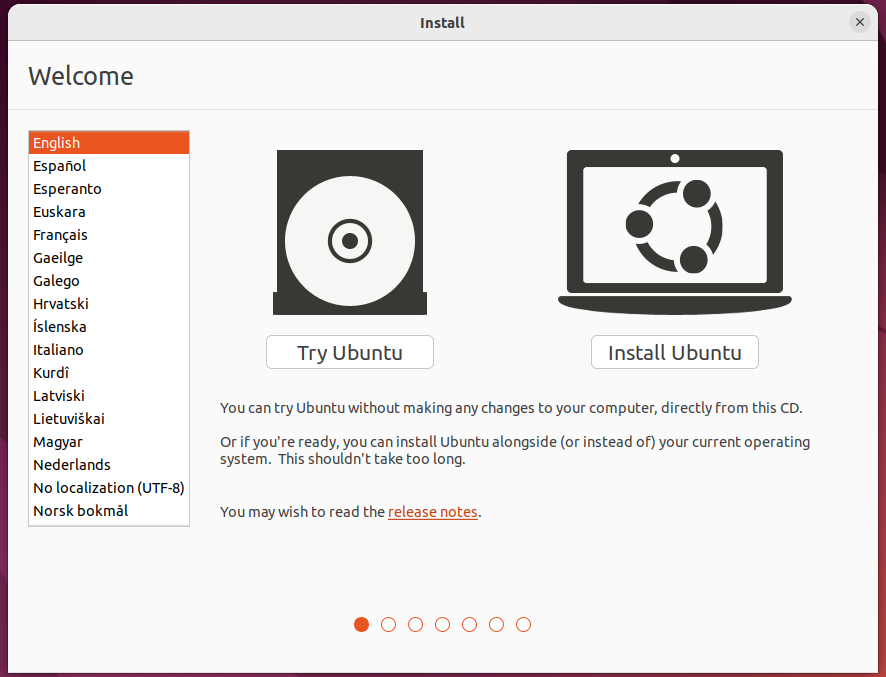Select Français language
This screenshot has height=677, width=886.
[x=109, y=235]
